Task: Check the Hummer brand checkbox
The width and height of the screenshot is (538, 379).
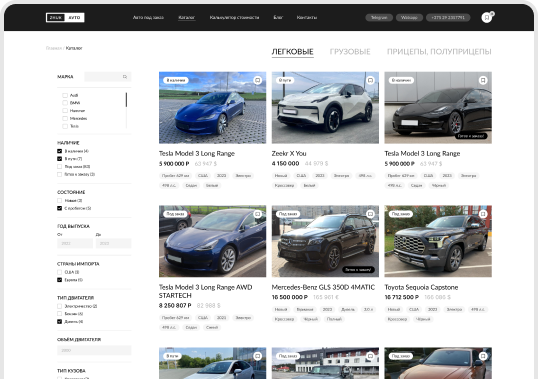Action: coord(65,111)
